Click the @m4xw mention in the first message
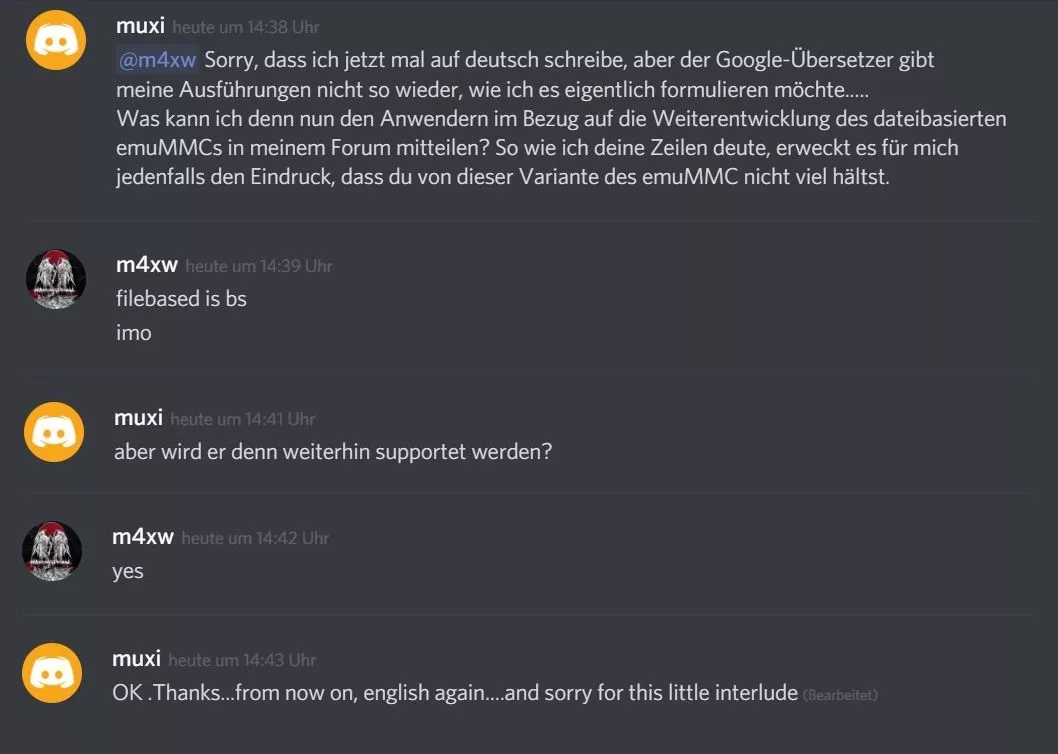Image resolution: width=1058 pixels, height=754 pixels. tap(157, 60)
